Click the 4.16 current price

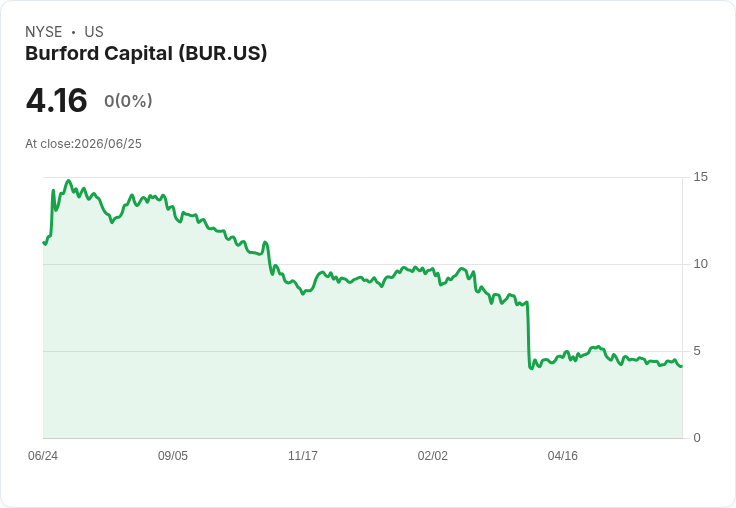coord(56,100)
